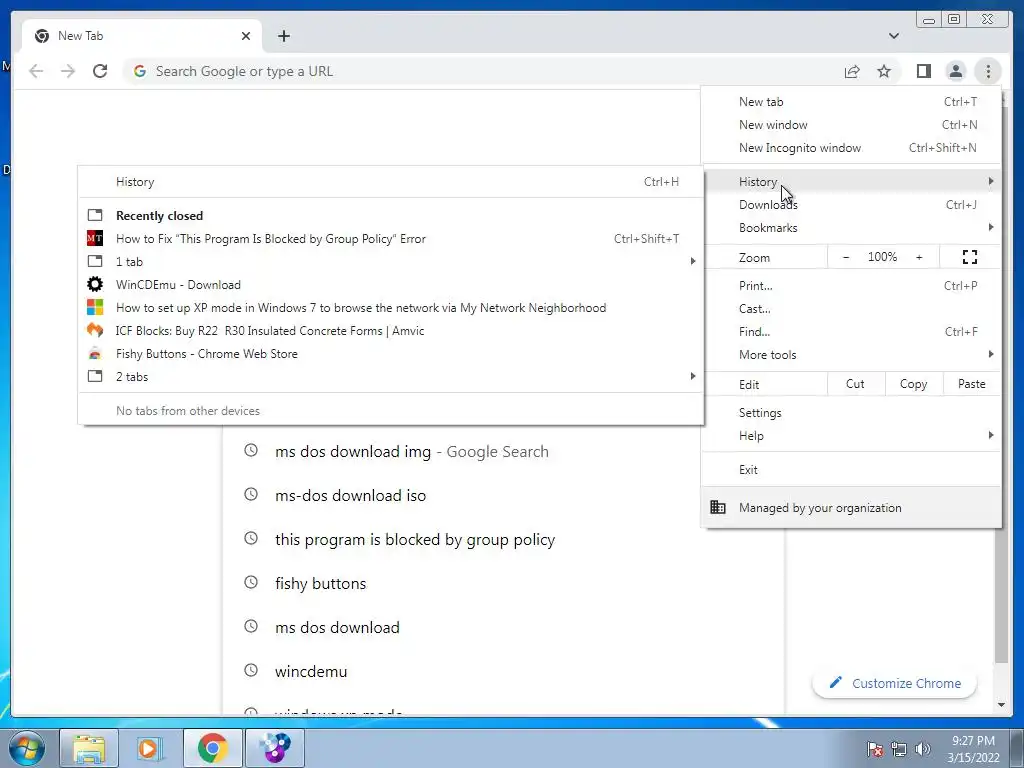Click the fullscreen icon in Zoom row
This screenshot has height=768, width=1024.
(970, 257)
